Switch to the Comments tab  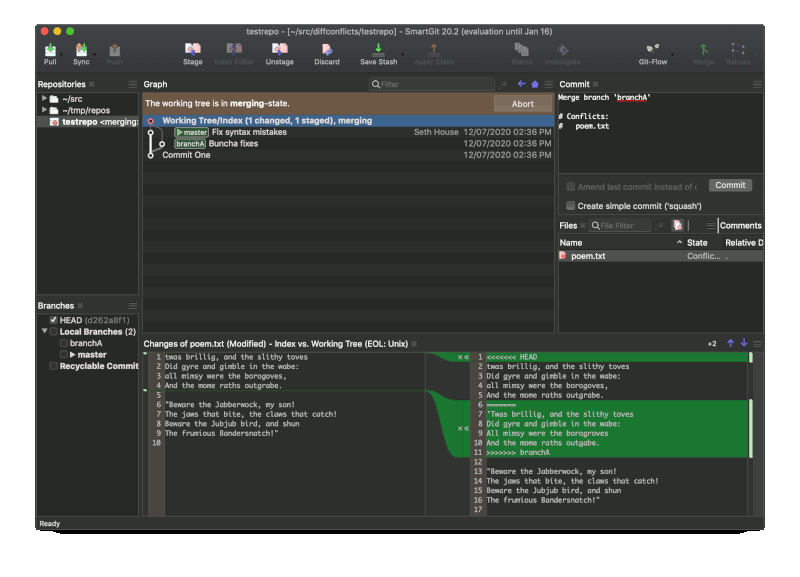741,225
